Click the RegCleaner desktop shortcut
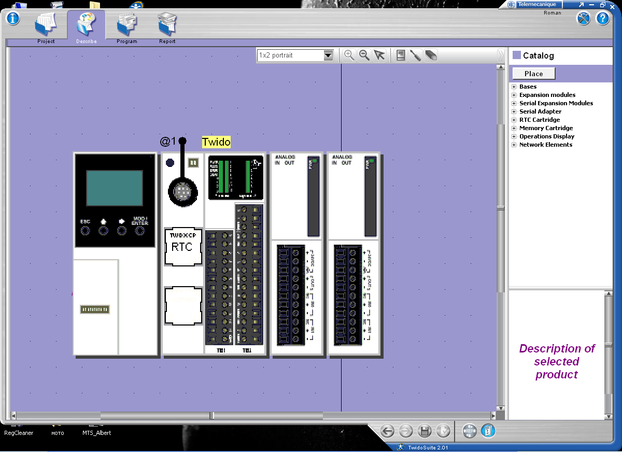 tap(19, 433)
